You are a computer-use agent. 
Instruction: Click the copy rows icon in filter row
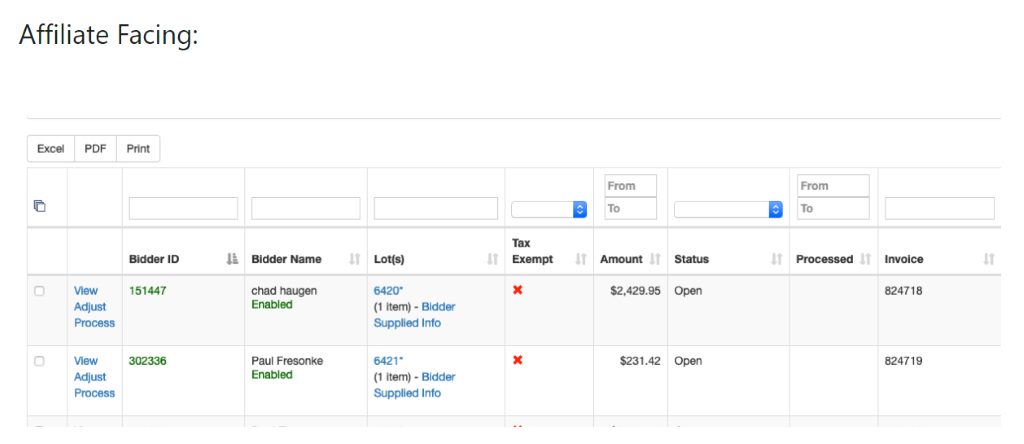40,206
